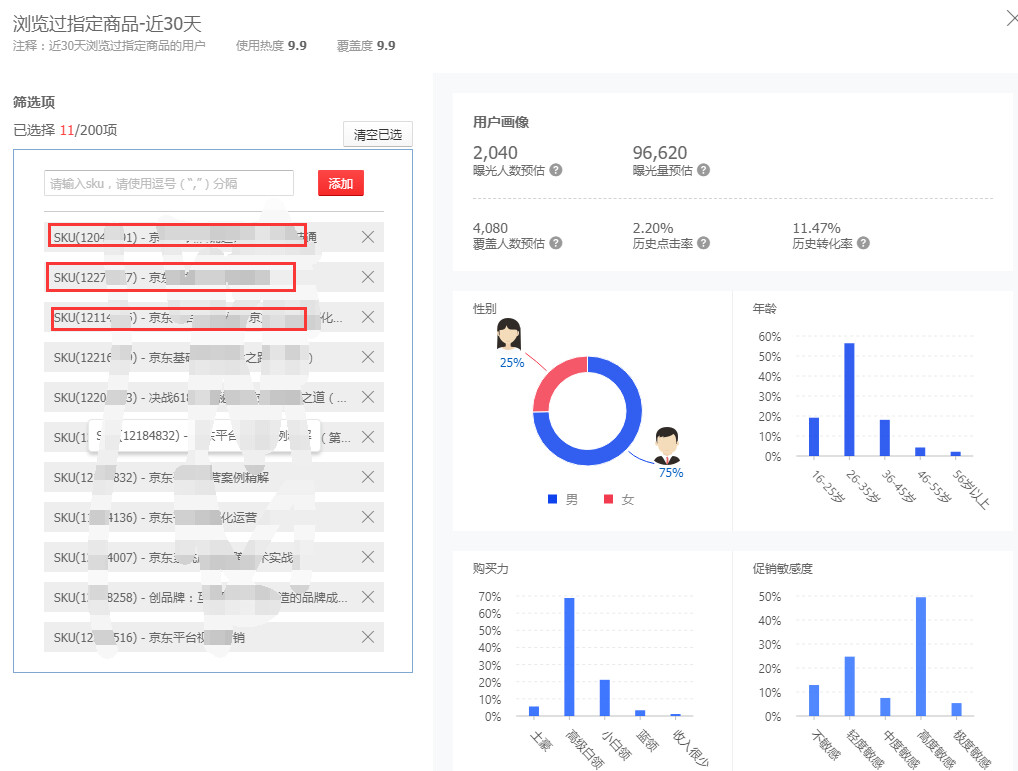Close the 浏览过指定商品 dialog

click(x=1011, y=16)
